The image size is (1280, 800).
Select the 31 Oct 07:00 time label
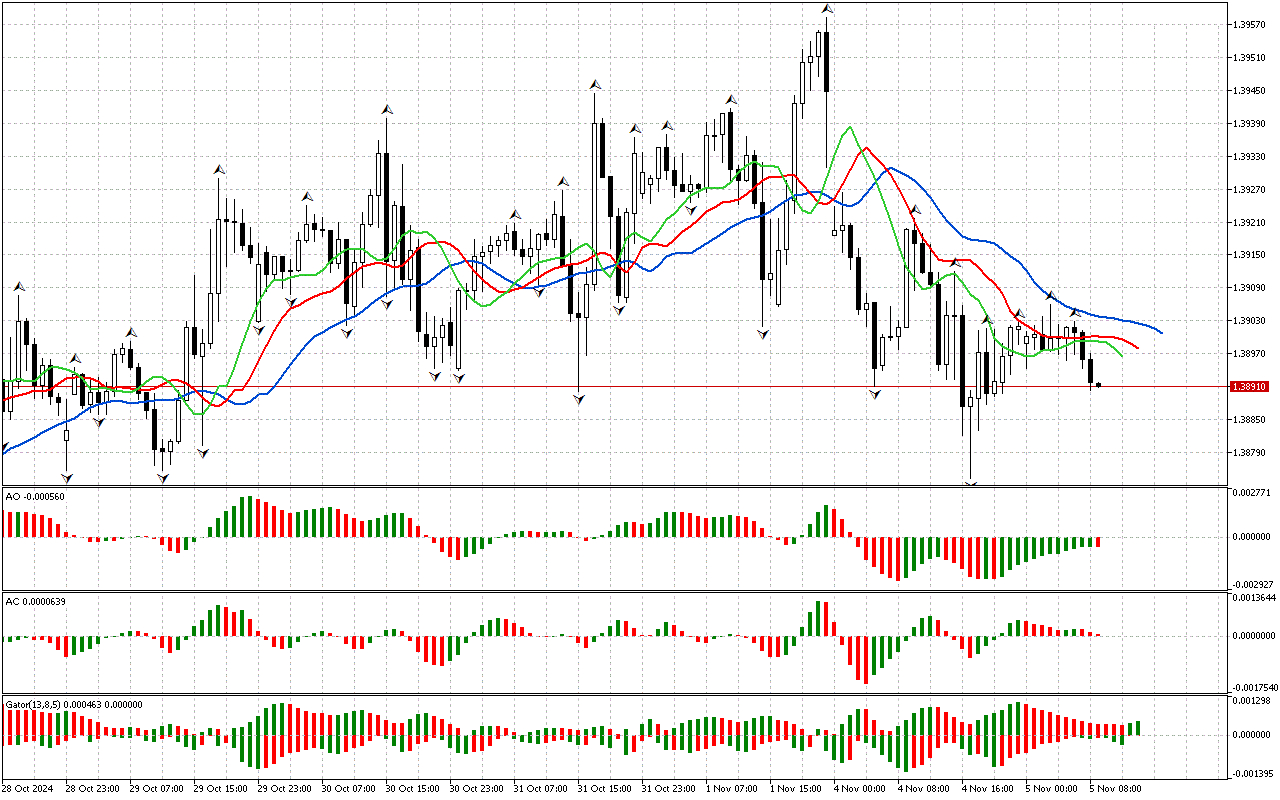click(541, 789)
